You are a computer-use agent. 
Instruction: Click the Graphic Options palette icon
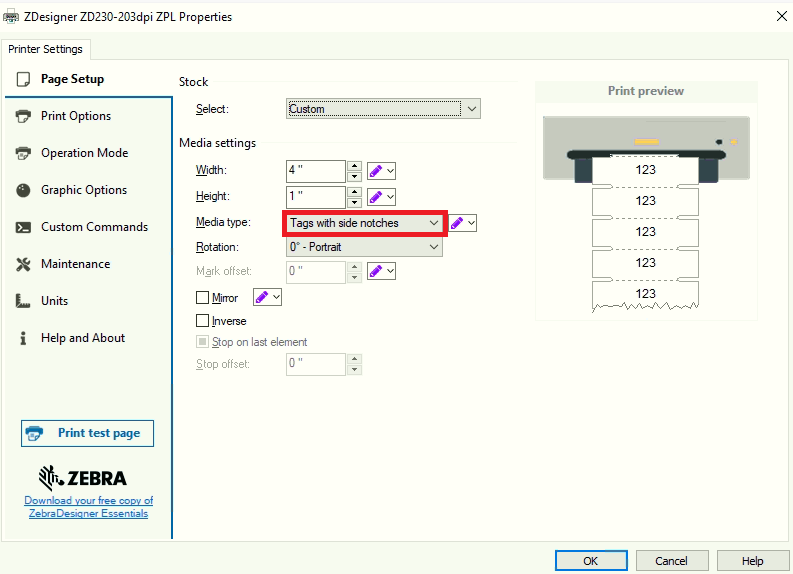click(x=23, y=190)
